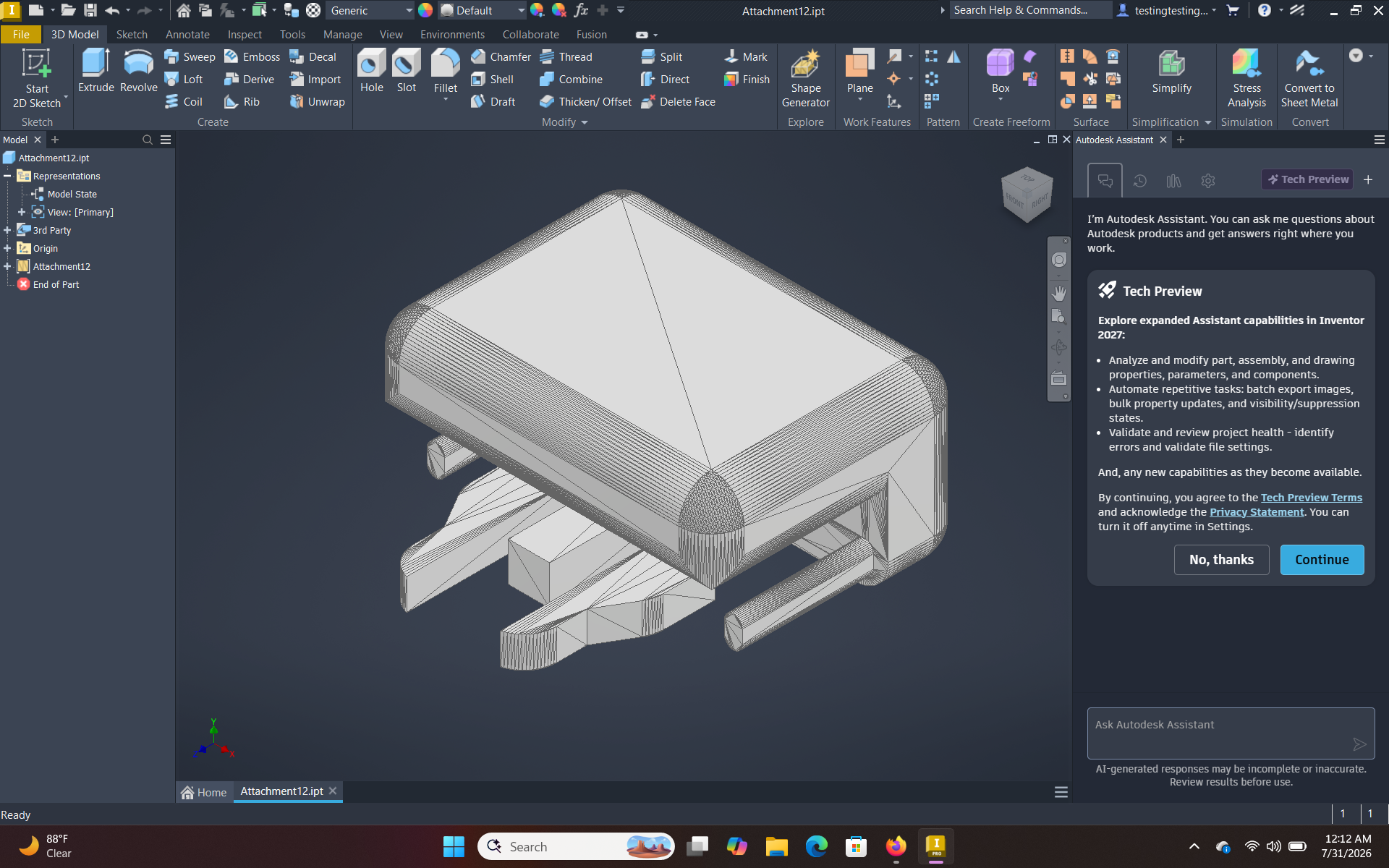Select Model State tree item

tap(72, 194)
